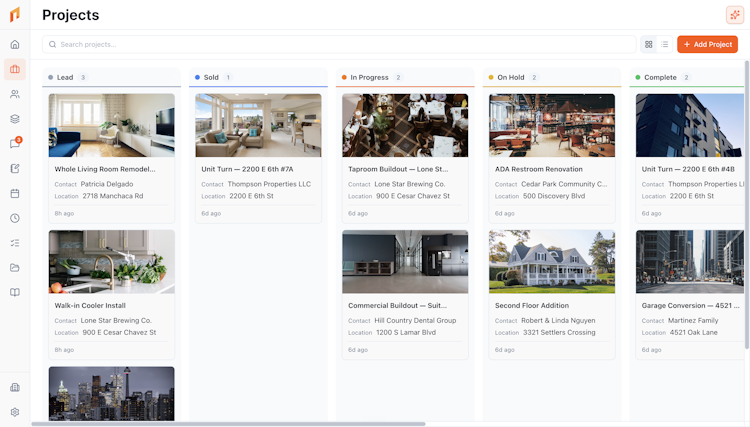
Task: Open the AI sparkle assistant button
Action: pos(735,15)
